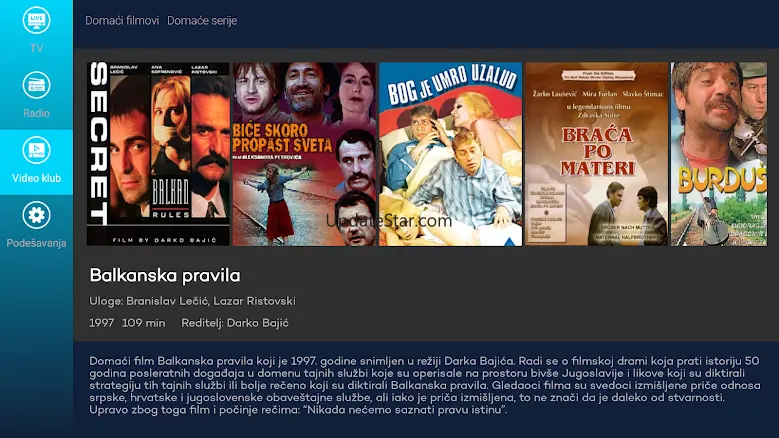Image resolution: width=779 pixels, height=438 pixels.
Task: Select the Burduš movie poster
Action: (x=719, y=154)
